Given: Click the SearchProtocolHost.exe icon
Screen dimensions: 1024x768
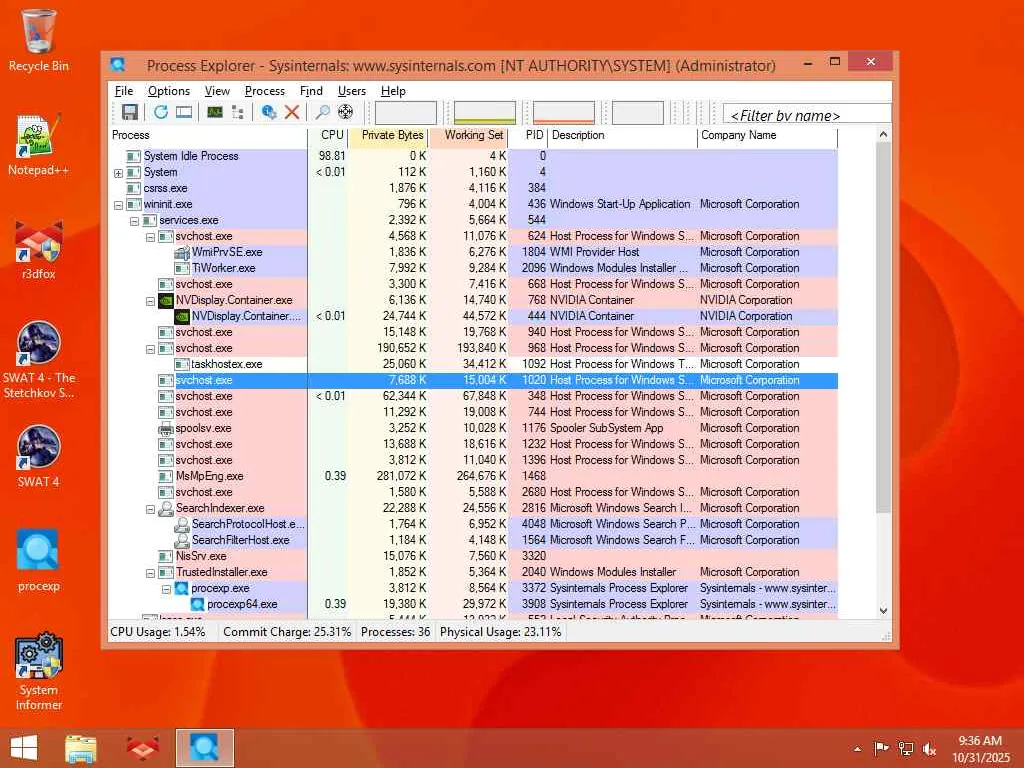Looking at the screenshot, I should (x=182, y=524).
